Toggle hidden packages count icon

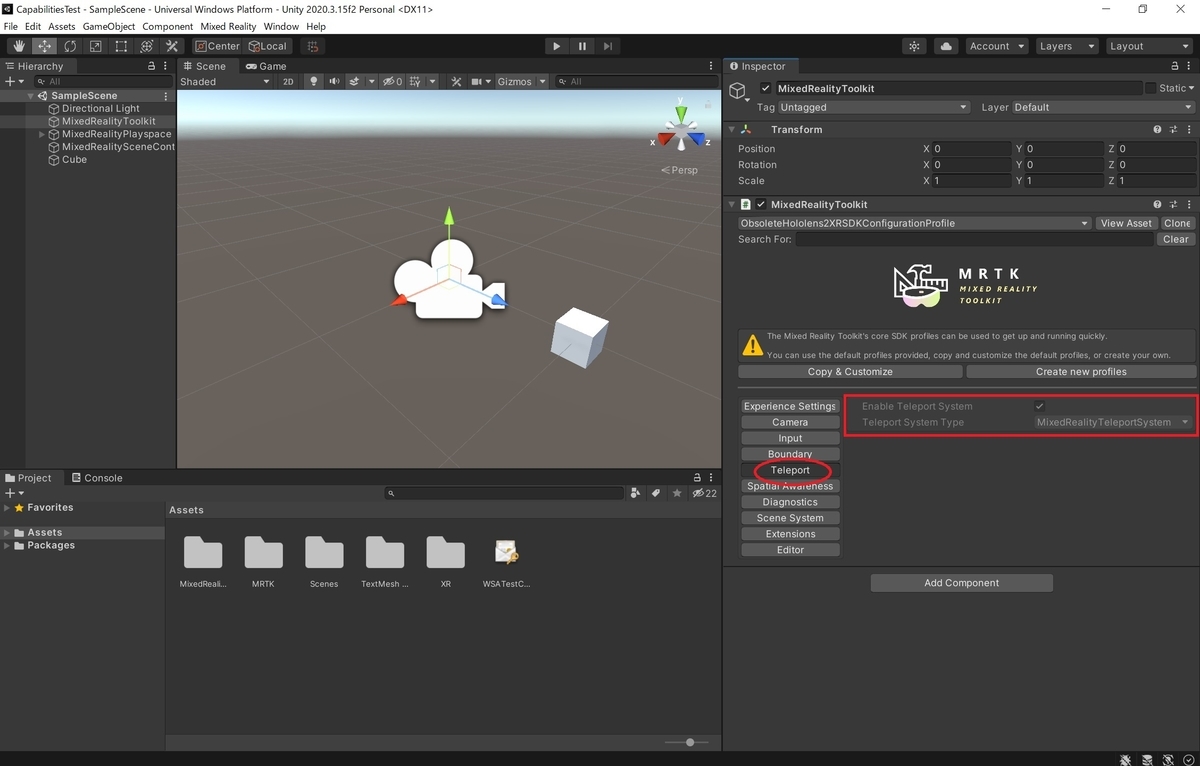[x=704, y=493]
